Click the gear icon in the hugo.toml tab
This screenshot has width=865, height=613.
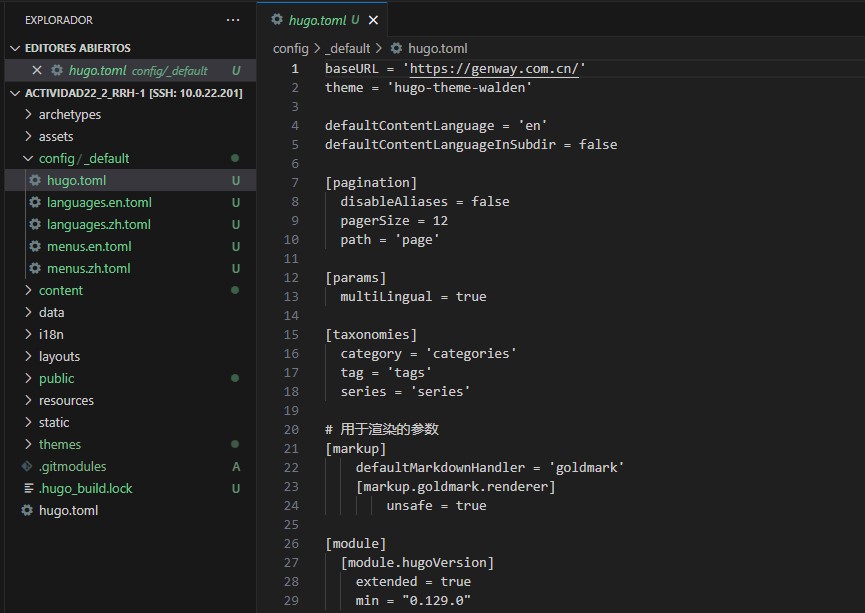click(277, 20)
